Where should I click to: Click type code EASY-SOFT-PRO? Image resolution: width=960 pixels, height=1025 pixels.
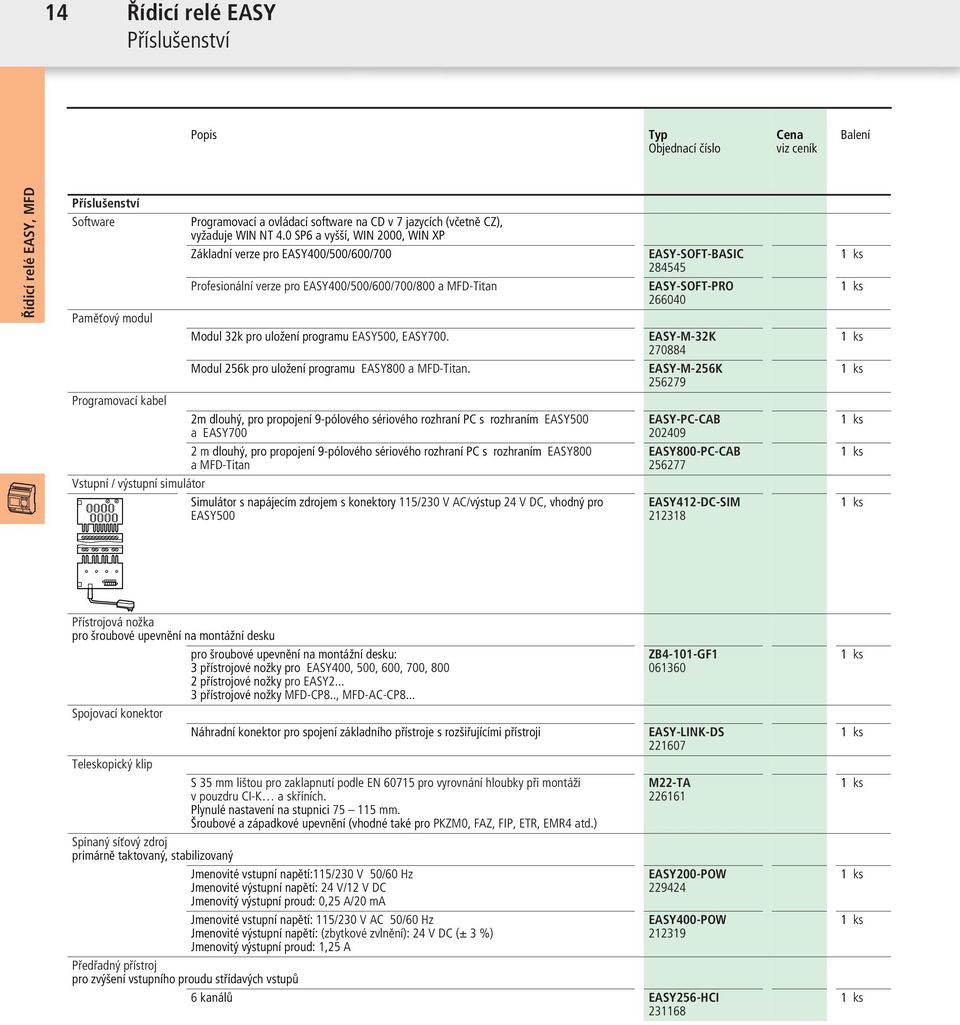click(x=691, y=286)
